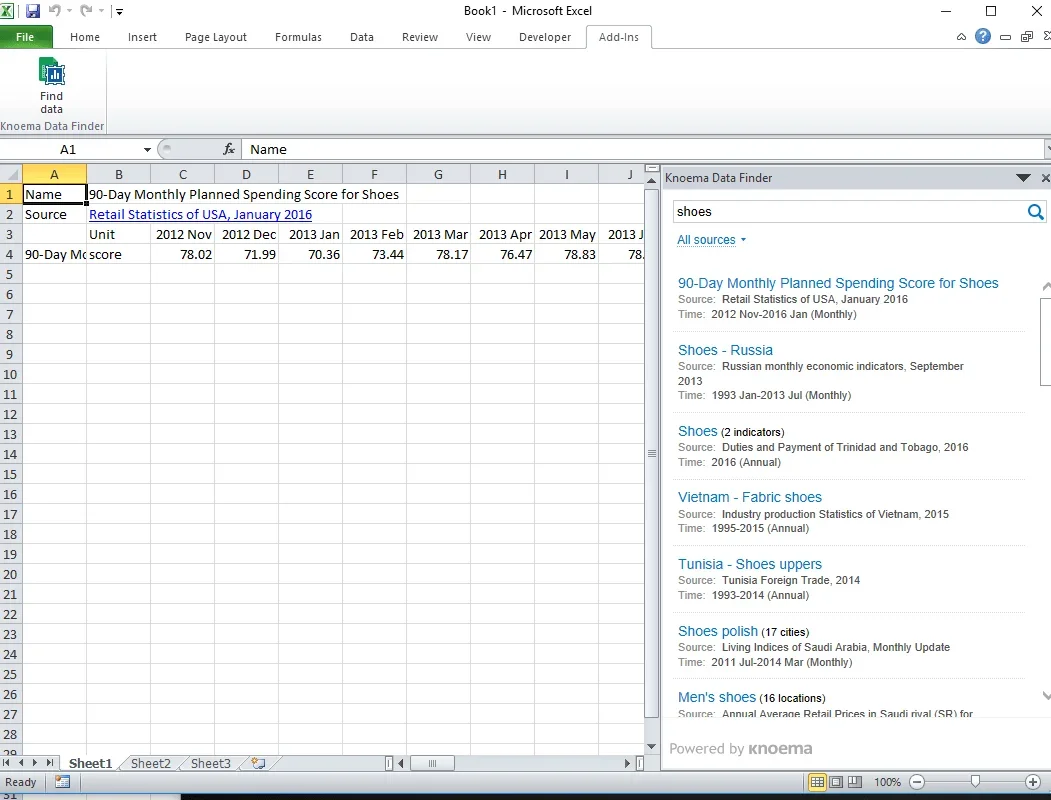
Task: Switch to the Home ribbon tab
Action: 84,37
